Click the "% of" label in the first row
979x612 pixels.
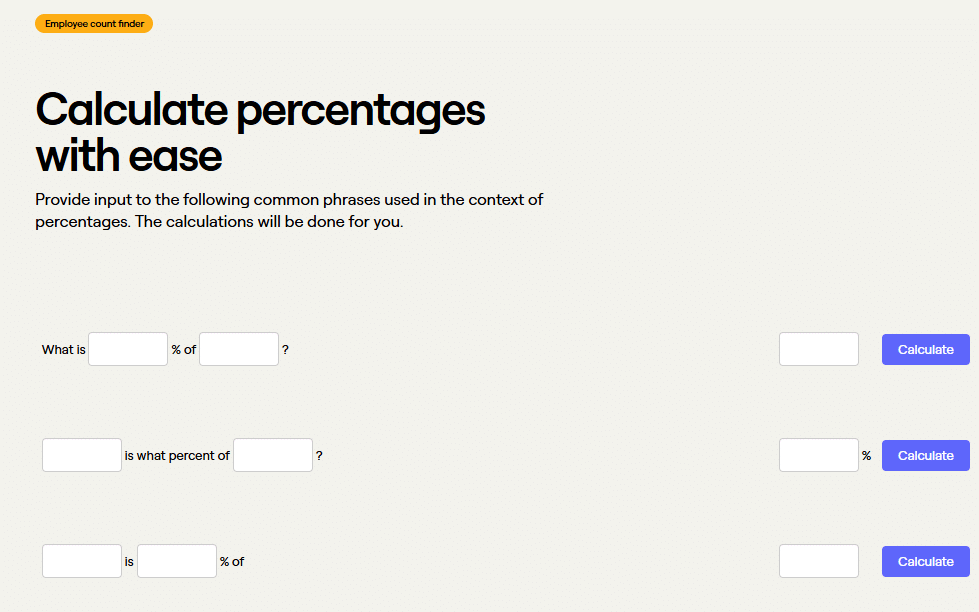pos(183,350)
